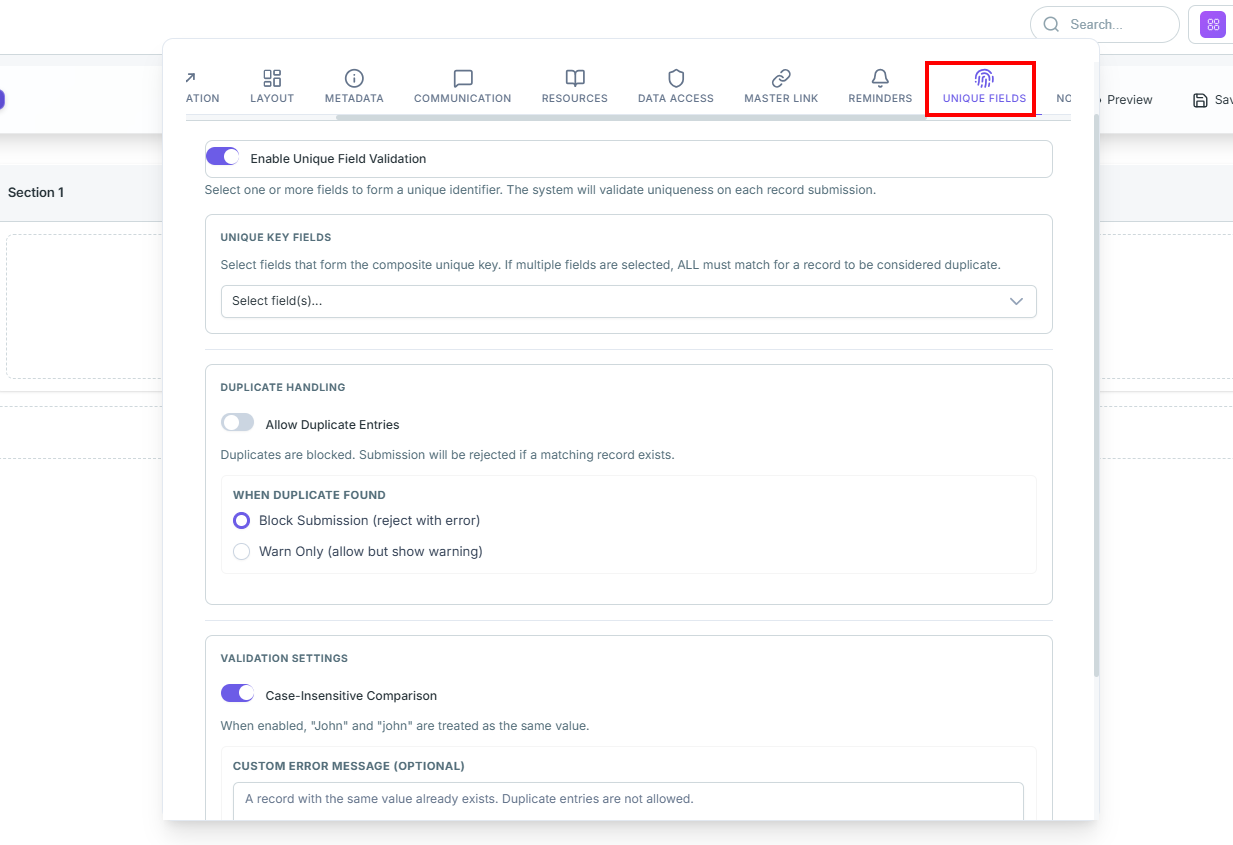Enable Allow Duplicate Entries toggle

click(237, 423)
